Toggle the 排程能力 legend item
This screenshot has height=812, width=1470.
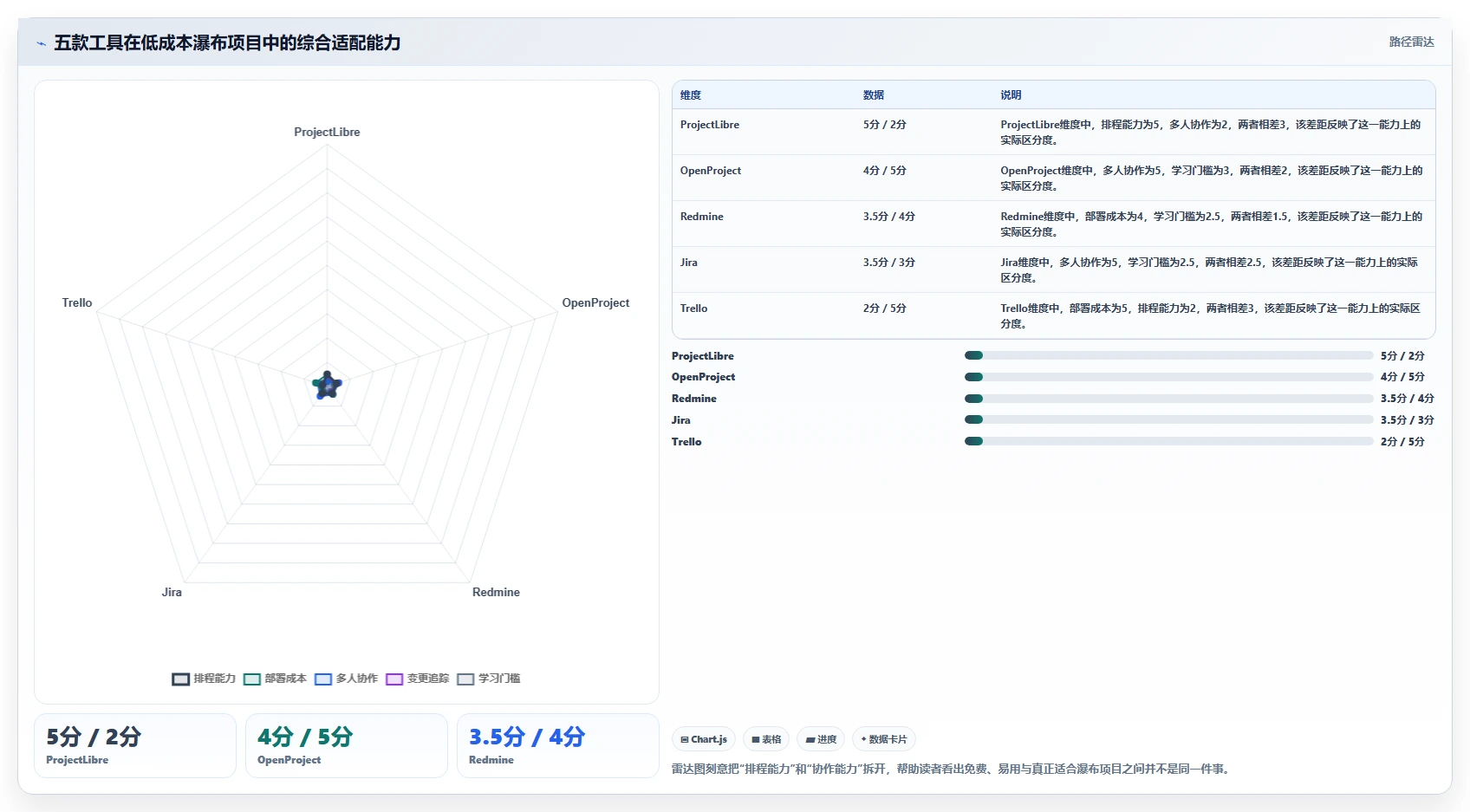(x=204, y=679)
